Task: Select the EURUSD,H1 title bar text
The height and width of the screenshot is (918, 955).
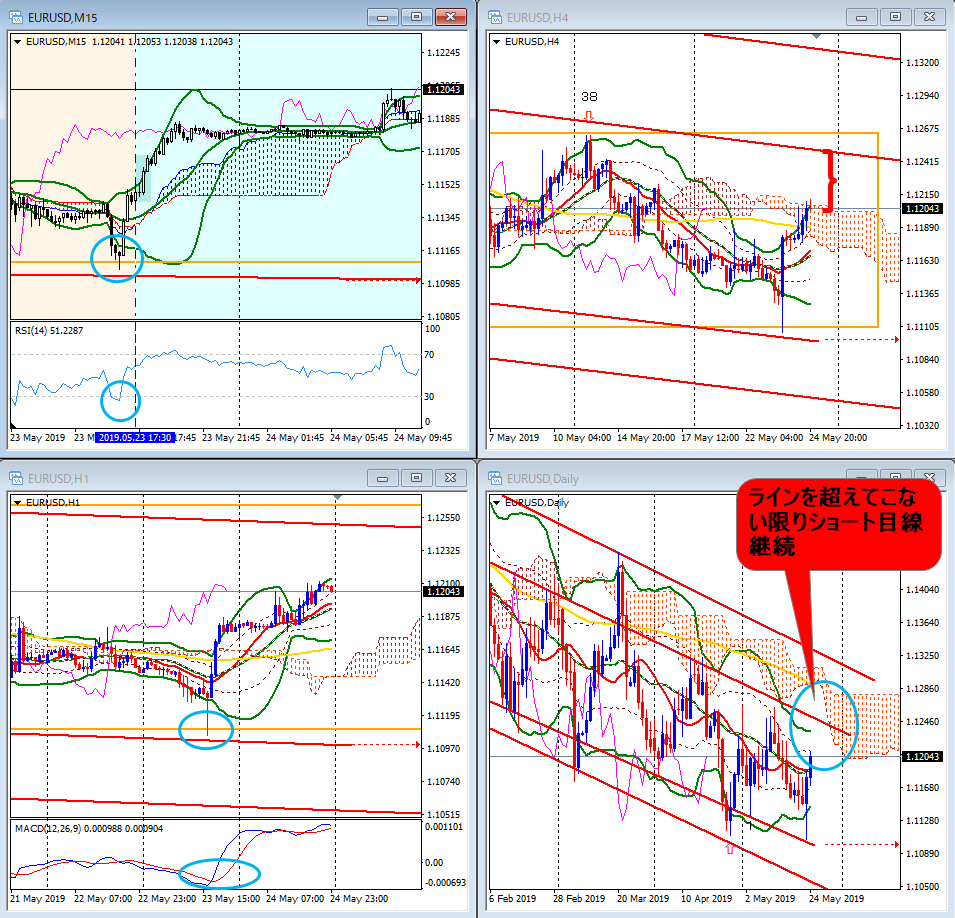Action: pyautogui.click(x=58, y=479)
